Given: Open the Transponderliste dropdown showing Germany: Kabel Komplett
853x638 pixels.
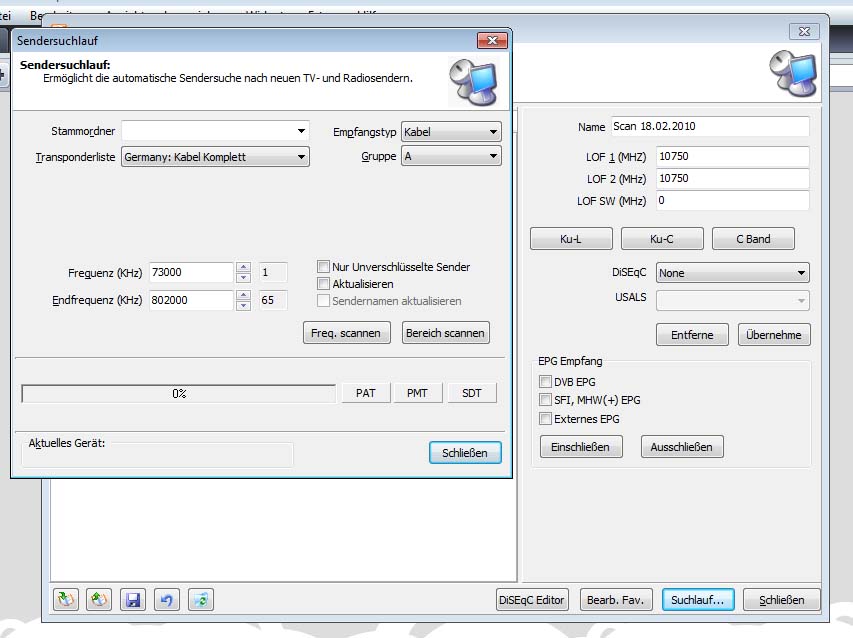Looking at the screenshot, I should [215, 157].
